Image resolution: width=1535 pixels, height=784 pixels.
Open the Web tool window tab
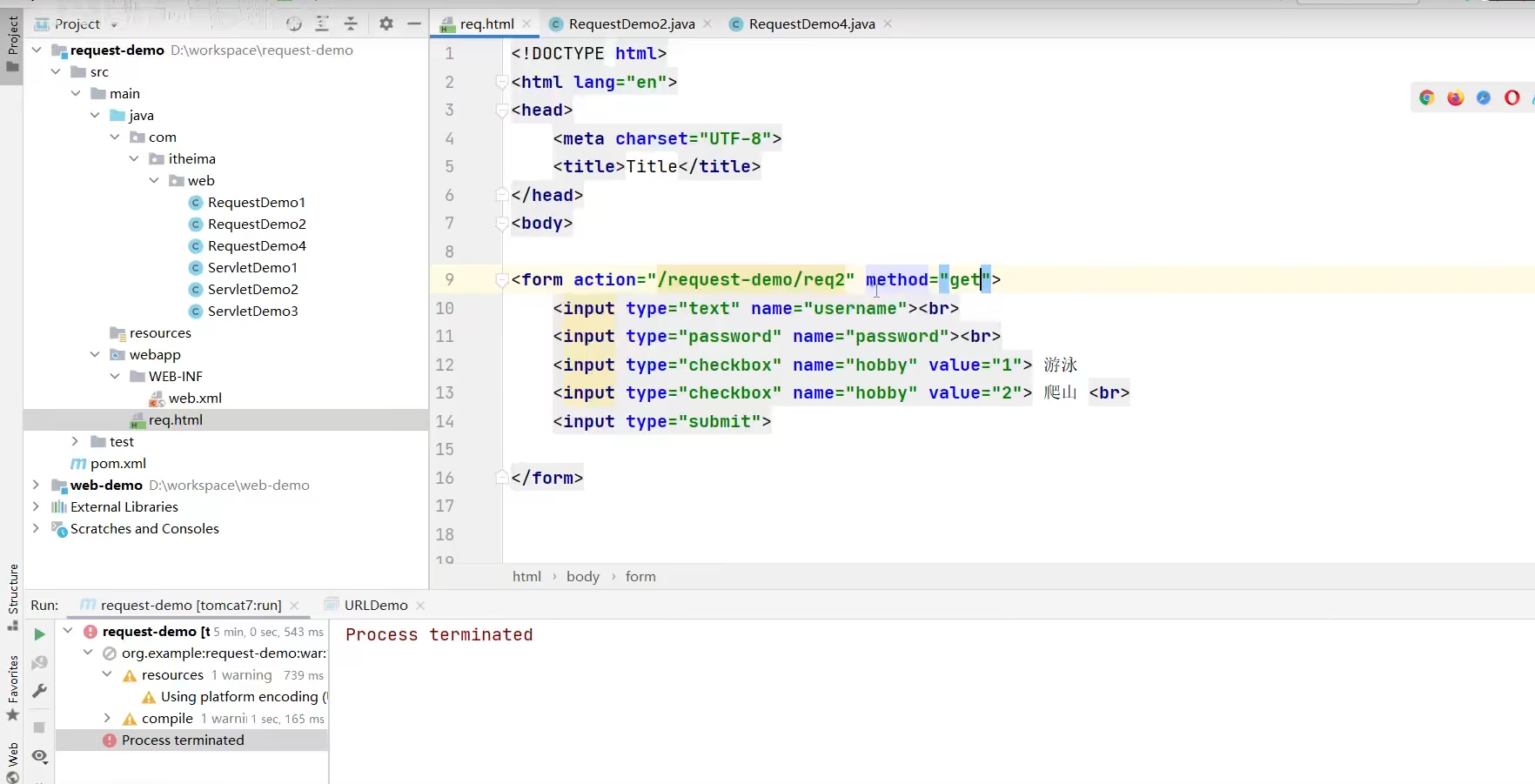click(x=12, y=761)
